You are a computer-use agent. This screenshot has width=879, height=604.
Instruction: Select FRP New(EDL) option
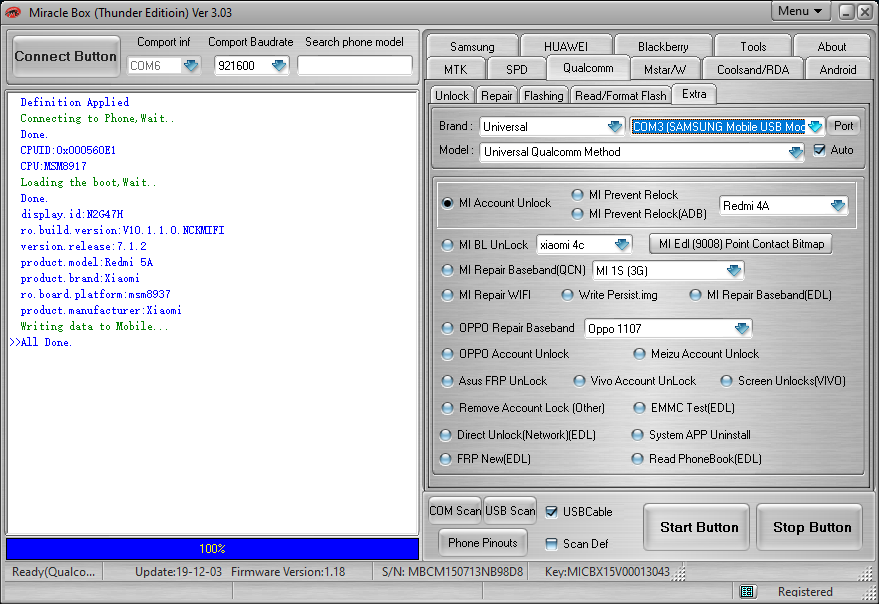[445, 459]
